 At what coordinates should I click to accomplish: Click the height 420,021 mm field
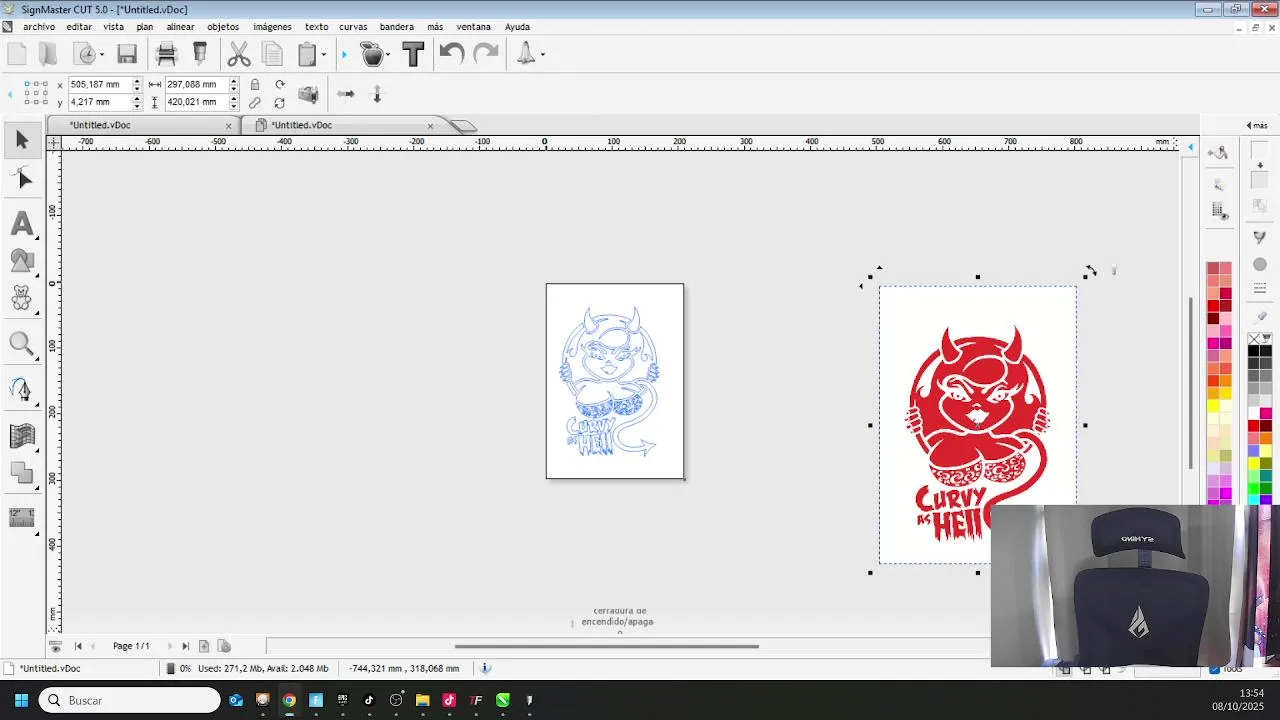[197, 102]
